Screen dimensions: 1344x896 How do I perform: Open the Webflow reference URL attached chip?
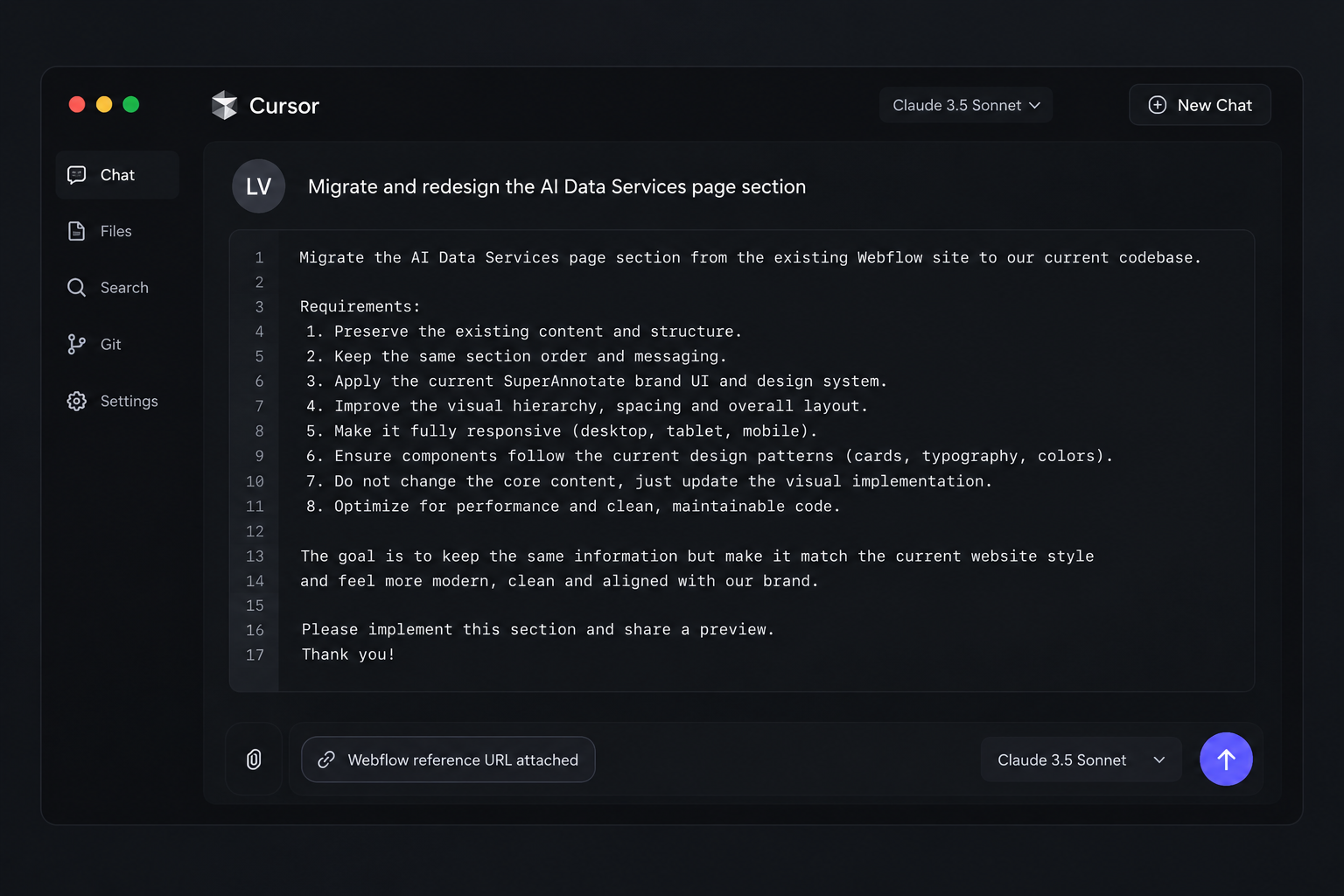point(448,759)
